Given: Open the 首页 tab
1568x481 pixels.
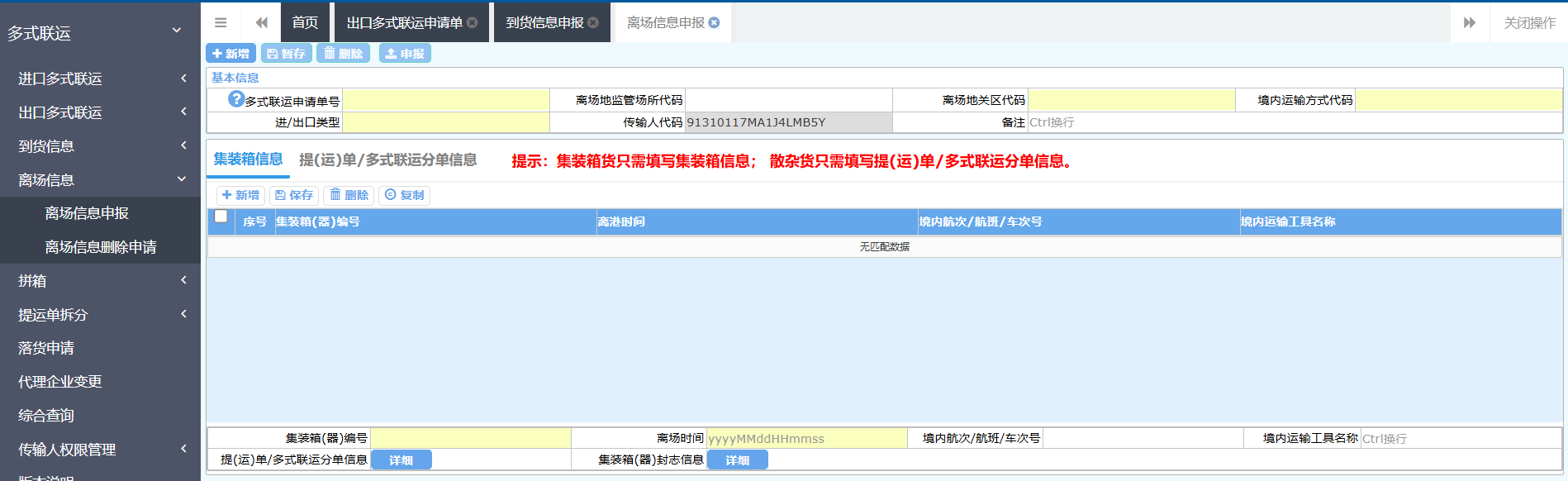Looking at the screenshot, I should click(305, 22).
